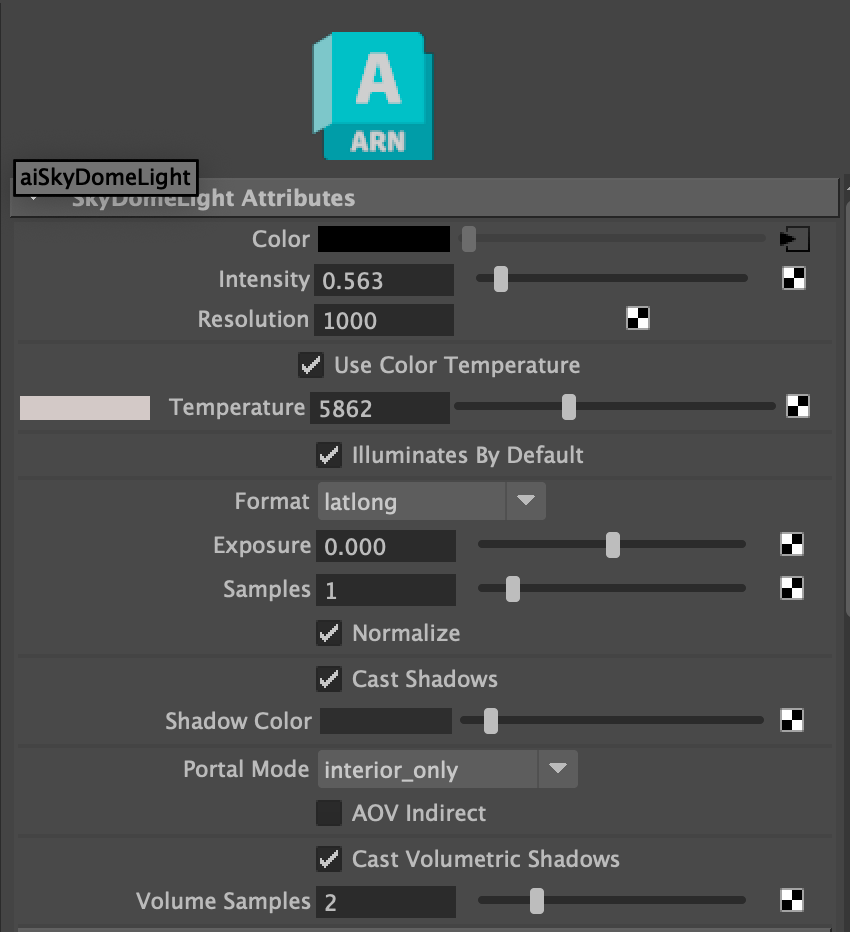The width and height of the screenshot is (850, 932).
Task: Click the Resolution checker map button
Action: [637, 319]
